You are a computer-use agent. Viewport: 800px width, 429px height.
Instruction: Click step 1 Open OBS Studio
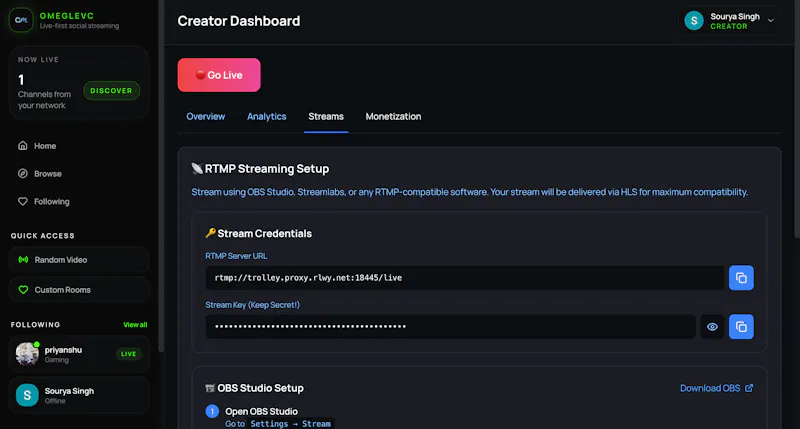click(x=261, y=412)
